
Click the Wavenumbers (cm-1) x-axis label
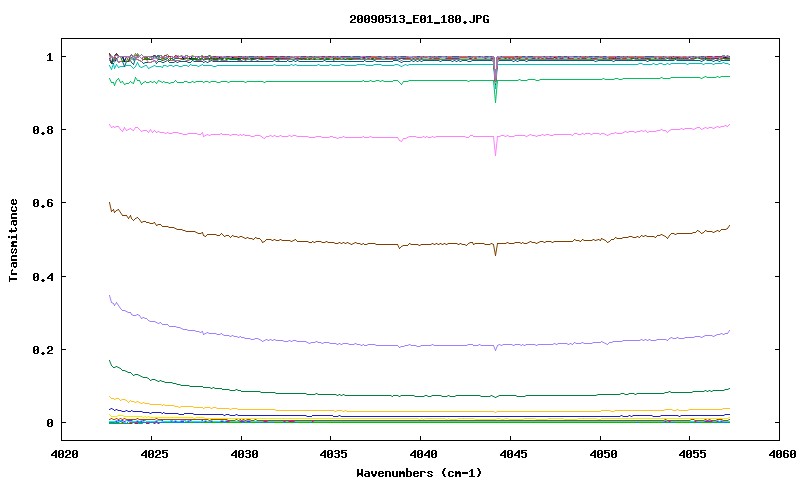[x=419, y=473]
